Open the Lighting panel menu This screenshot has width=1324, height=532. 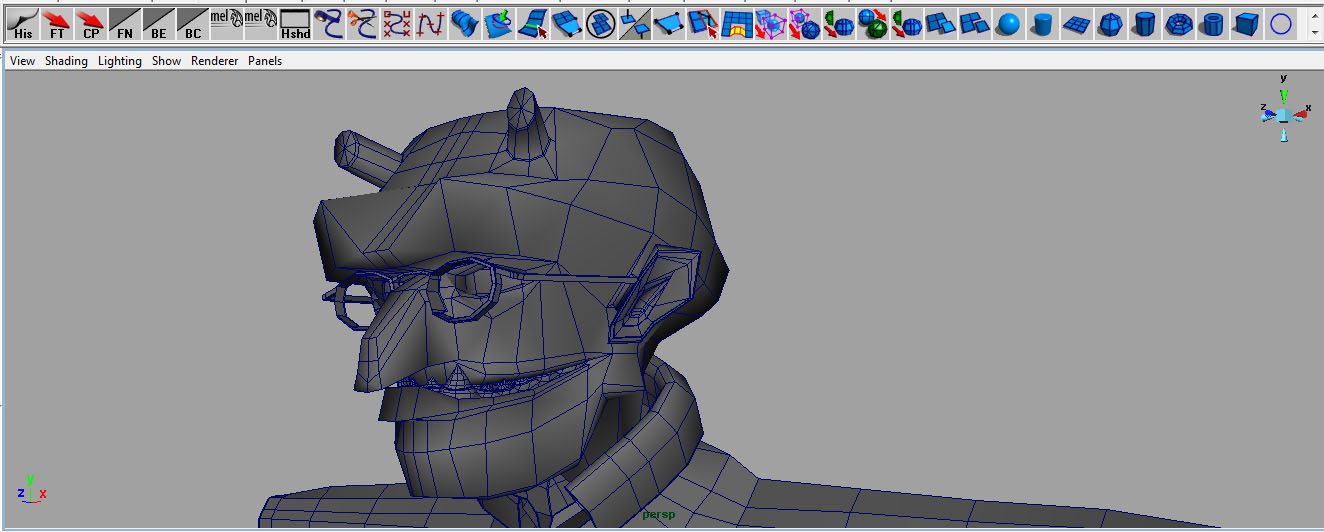pyautogui.click(x=120, y=61)
